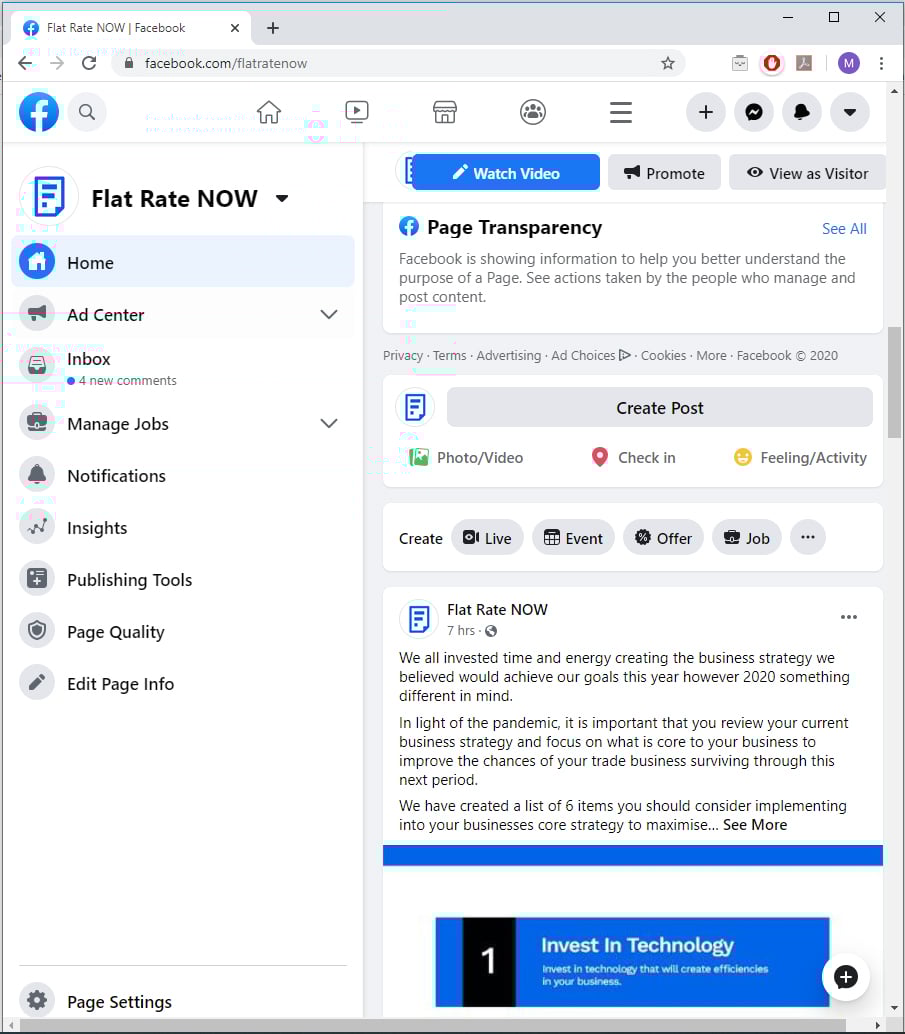Open the Flat Rate NOW post author link
Screen dimensions: 905x1034
pos(497,609)
